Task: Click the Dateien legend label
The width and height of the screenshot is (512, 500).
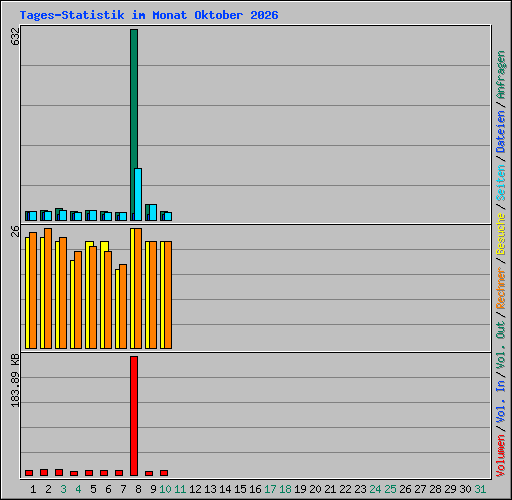Action: [x=501, y=132]
